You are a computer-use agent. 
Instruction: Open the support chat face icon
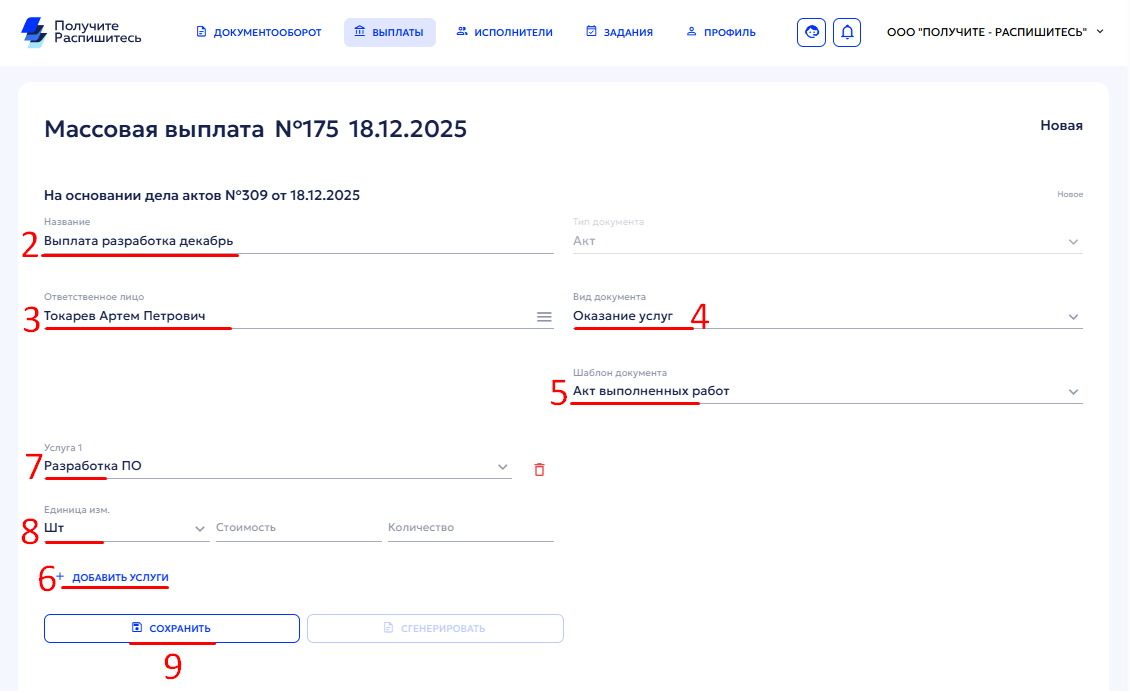pos(811,32)
